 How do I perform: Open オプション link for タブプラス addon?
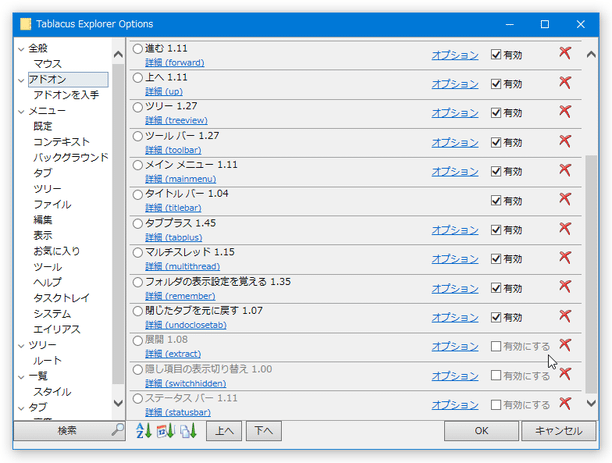455,230
